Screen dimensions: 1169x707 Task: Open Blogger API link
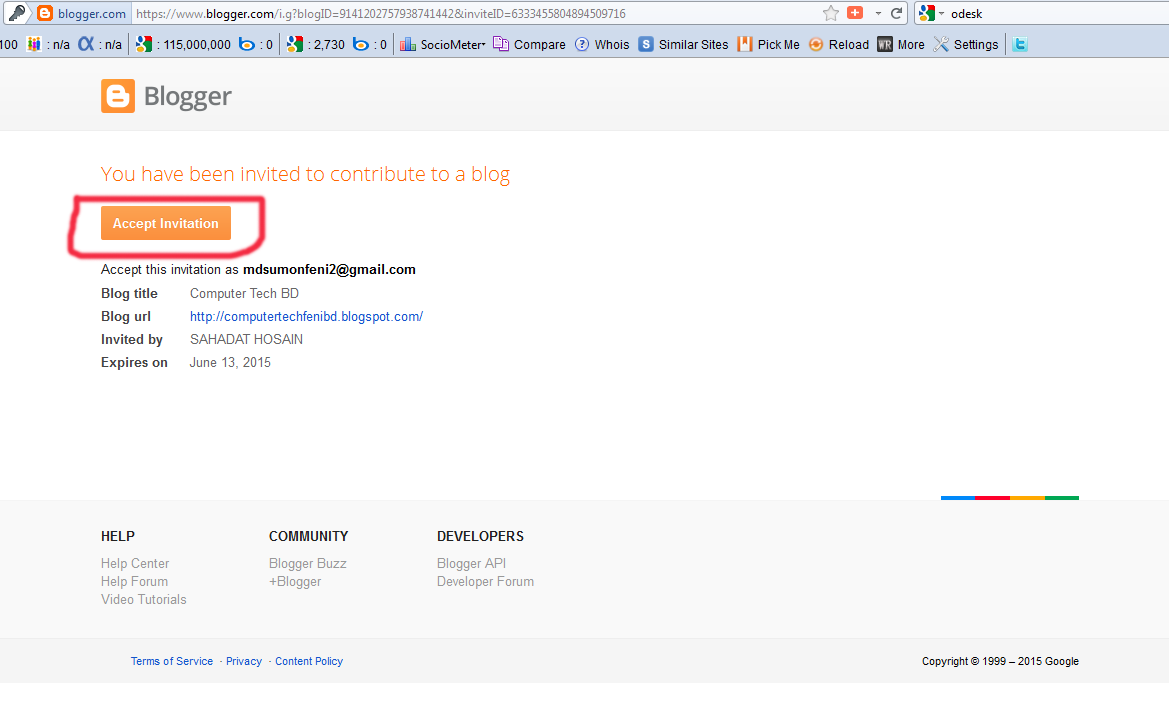point(471,563)
